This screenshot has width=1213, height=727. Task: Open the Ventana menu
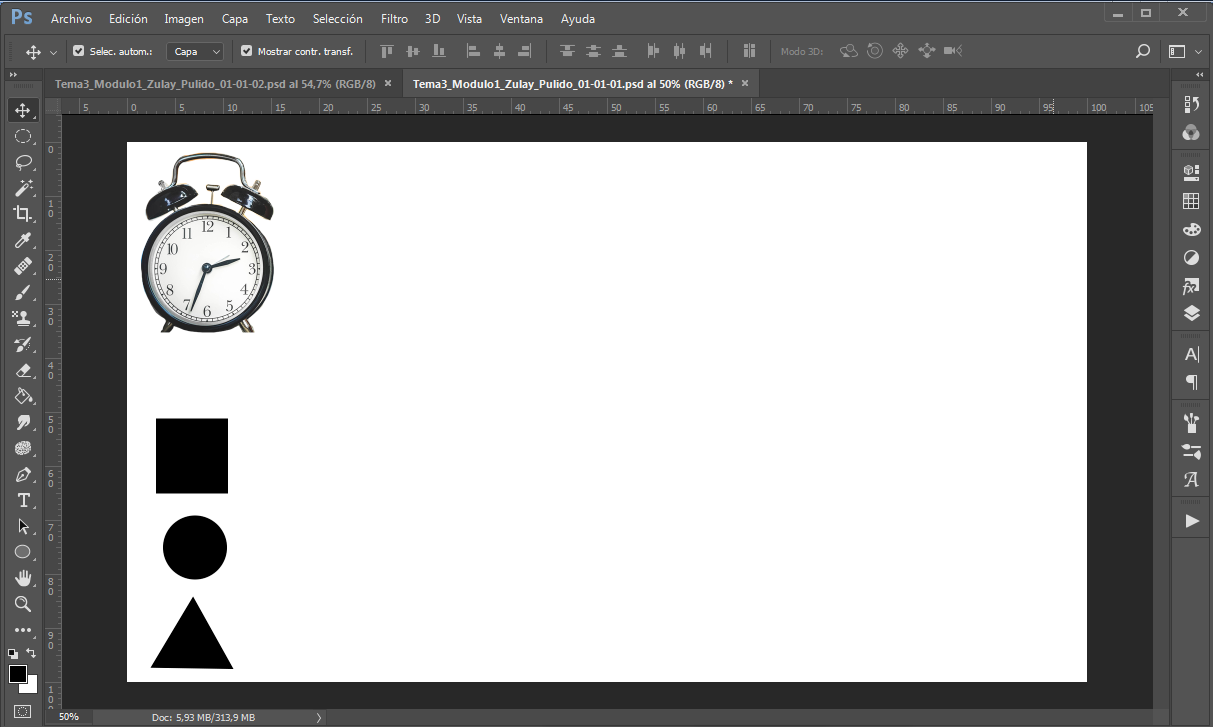click(x=521, y=19)
